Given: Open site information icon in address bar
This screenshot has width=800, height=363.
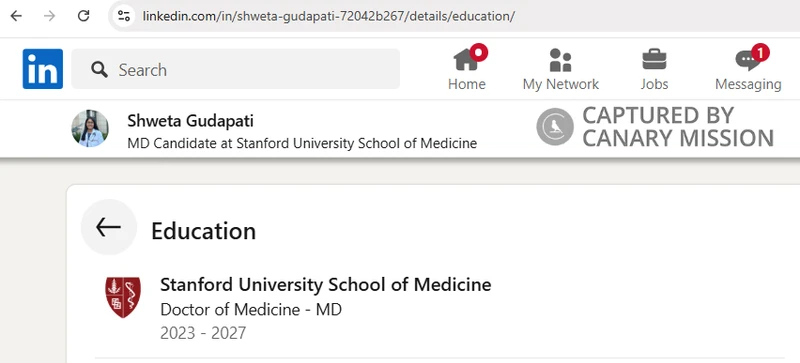Looking at the screenshot, I should [123, 16].
